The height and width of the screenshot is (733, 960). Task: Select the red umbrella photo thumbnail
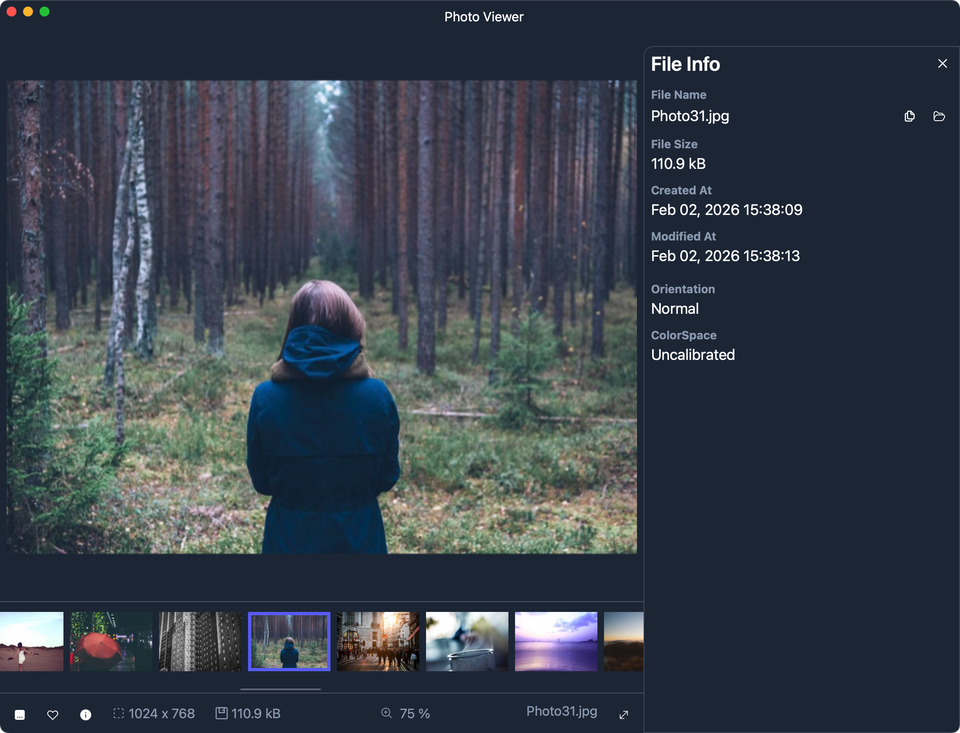click(x=110, y=641)
